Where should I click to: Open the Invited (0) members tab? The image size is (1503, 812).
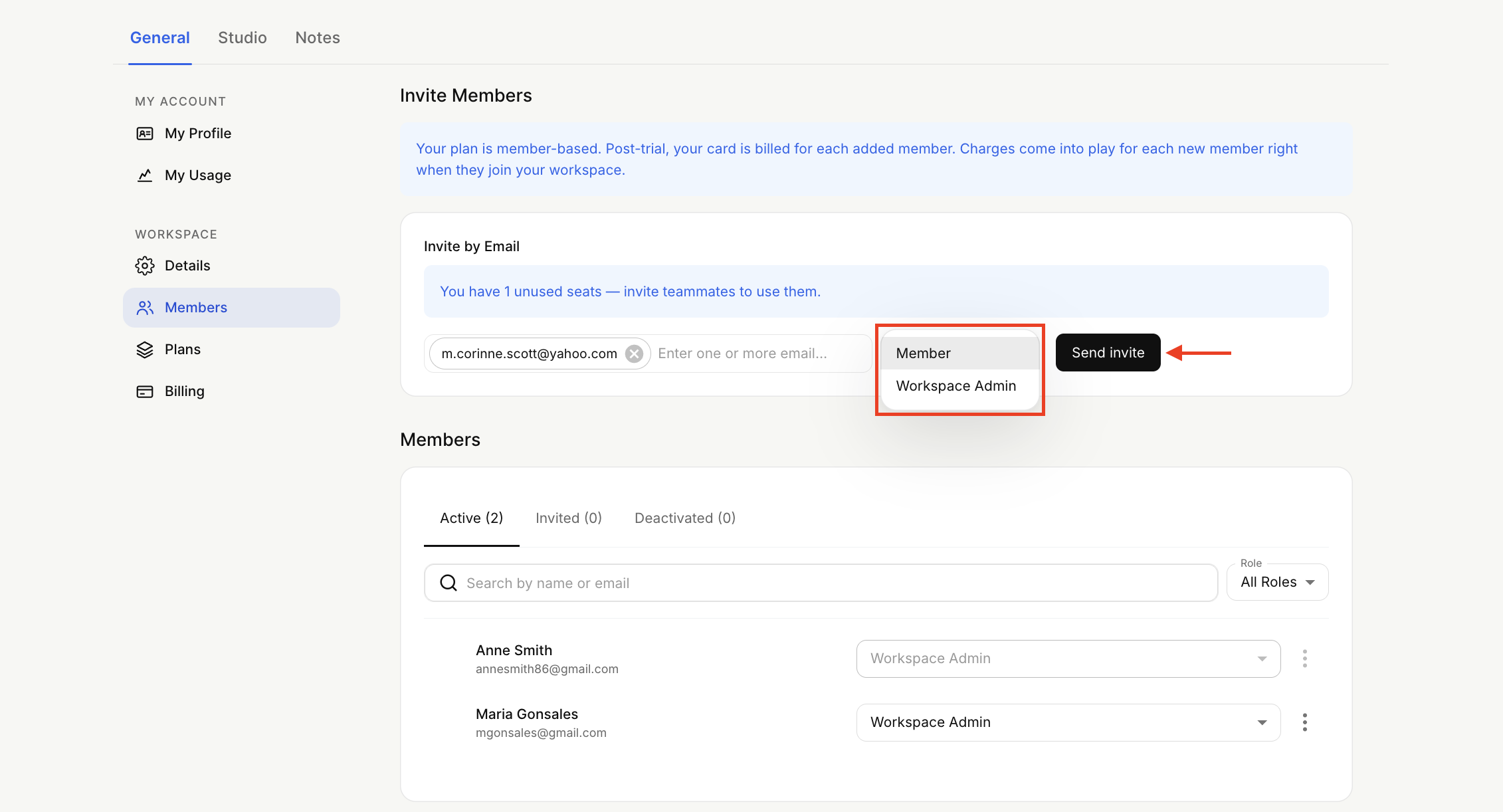pyautogui.click(x=569, y=518)
